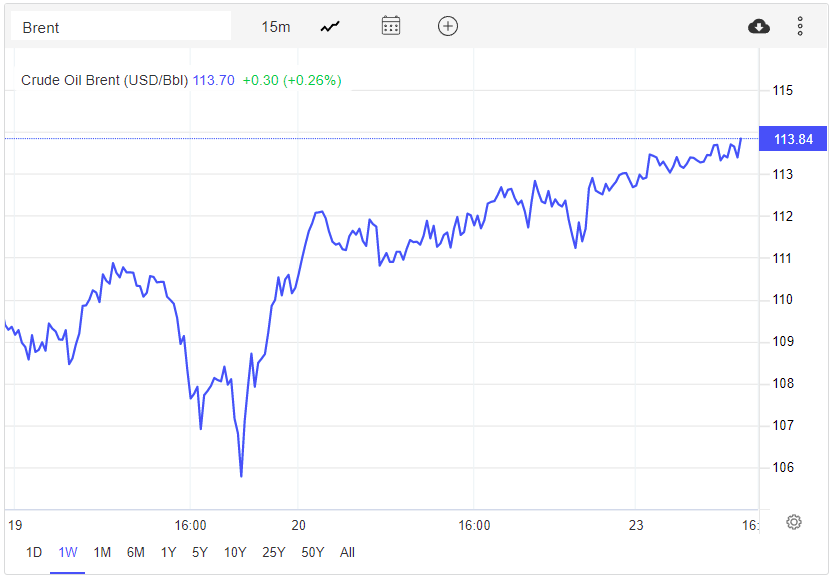
Task: Select the 50Y time range
Action: [313, 552]
